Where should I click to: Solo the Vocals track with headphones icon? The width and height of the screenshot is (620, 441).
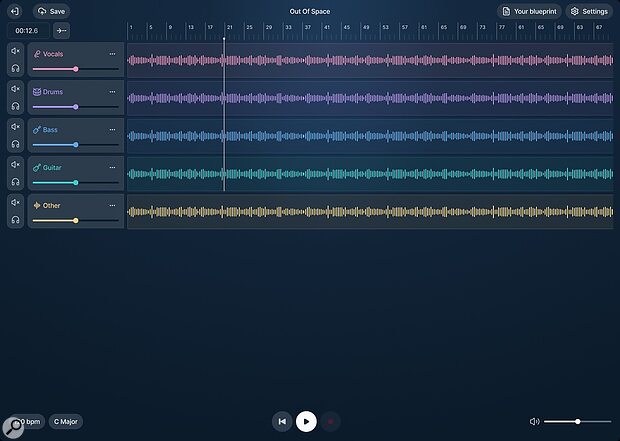point(15,69)
